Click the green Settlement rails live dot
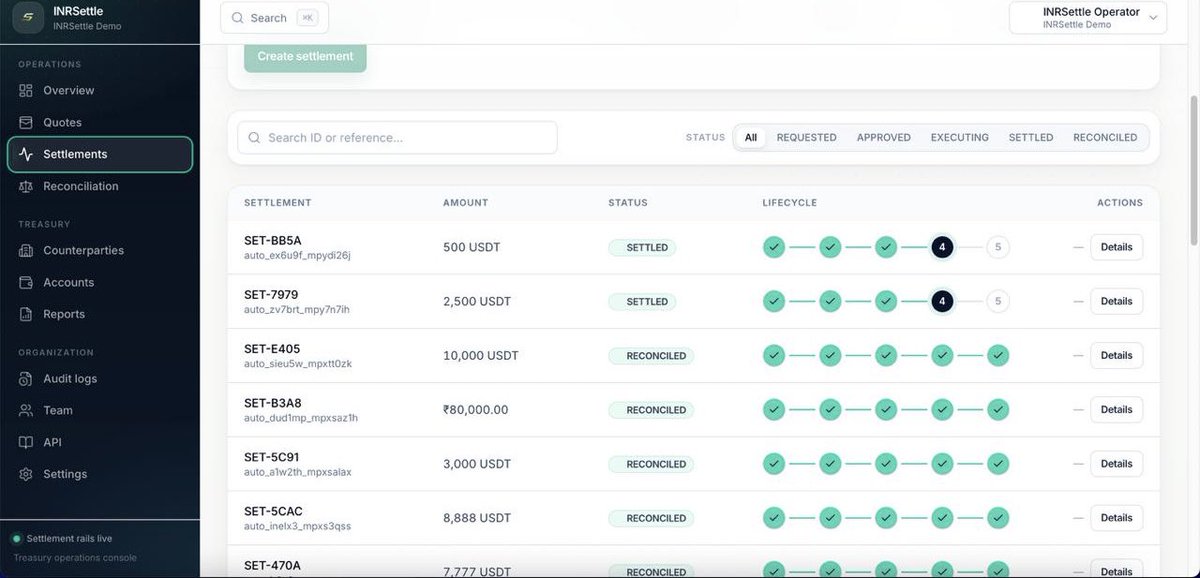Image resolution: width=1200 pixels, height=578 pixels. (16, 539)
